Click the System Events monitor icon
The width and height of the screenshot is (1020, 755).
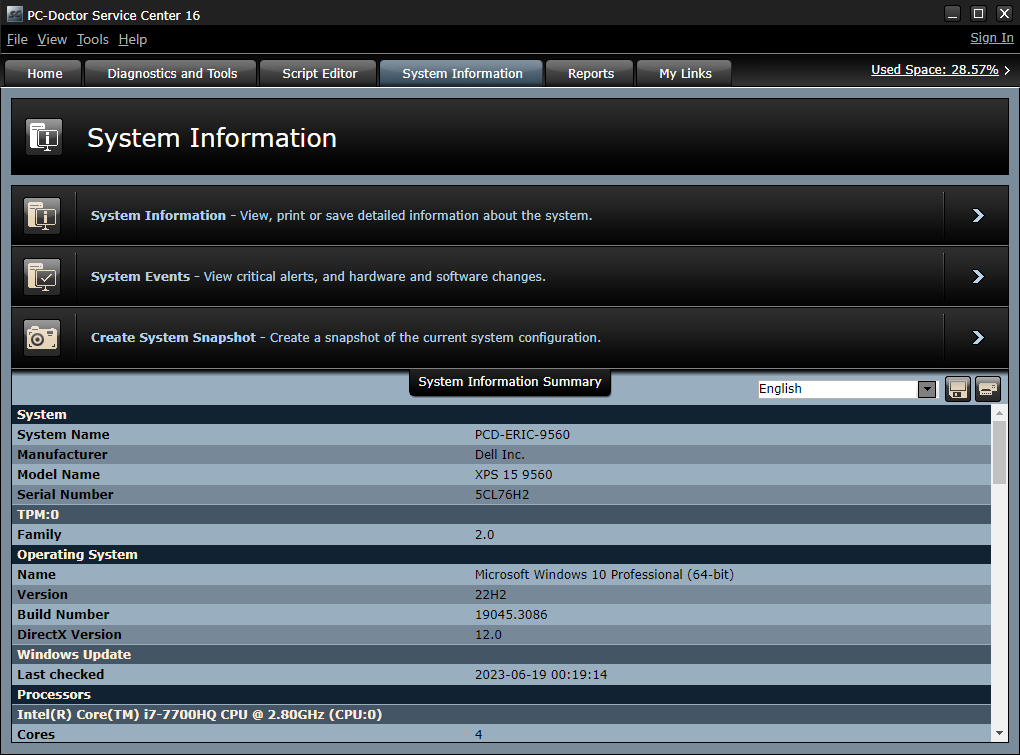pos(43,276)
